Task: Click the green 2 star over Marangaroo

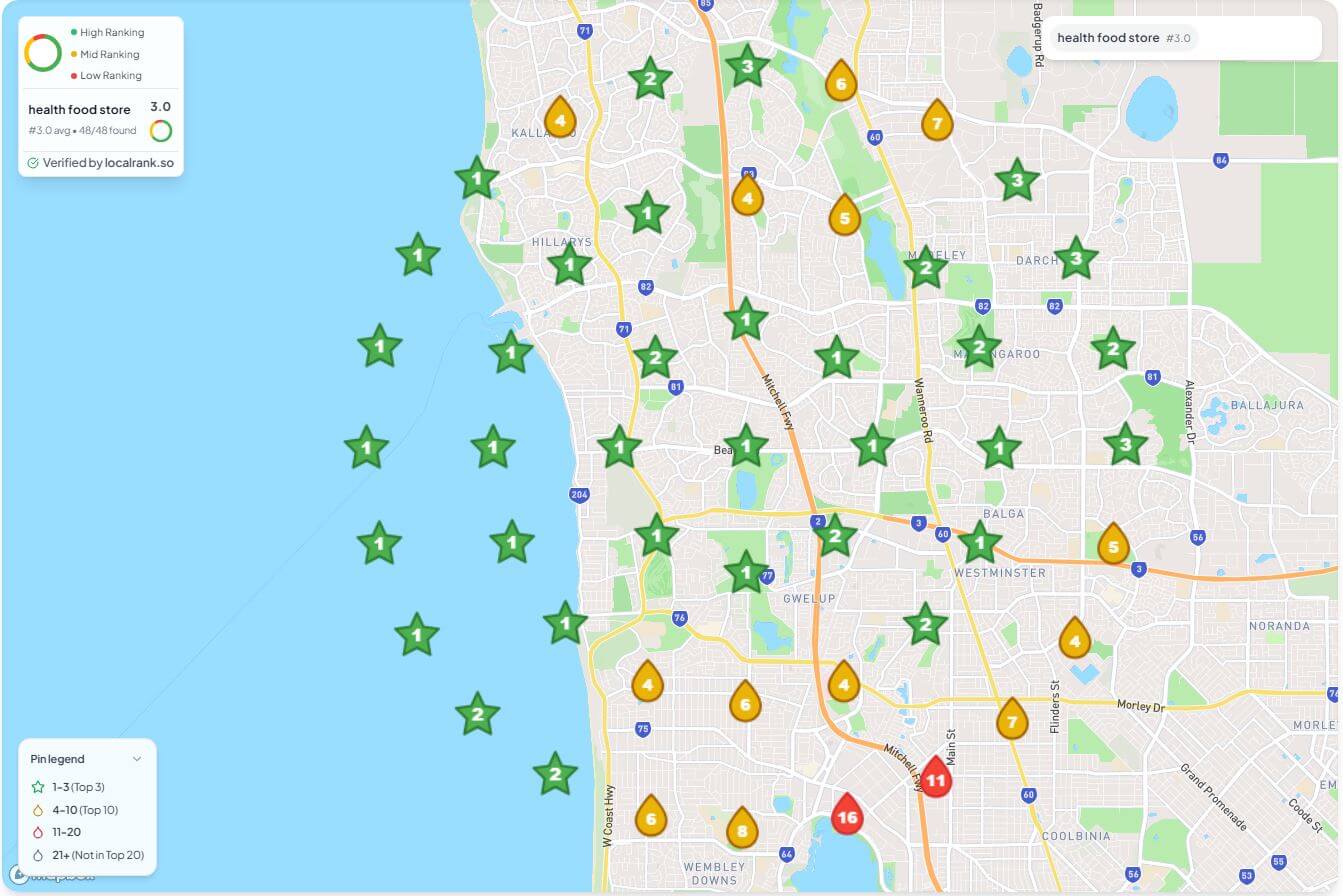Action: click(x=979, y=347)
